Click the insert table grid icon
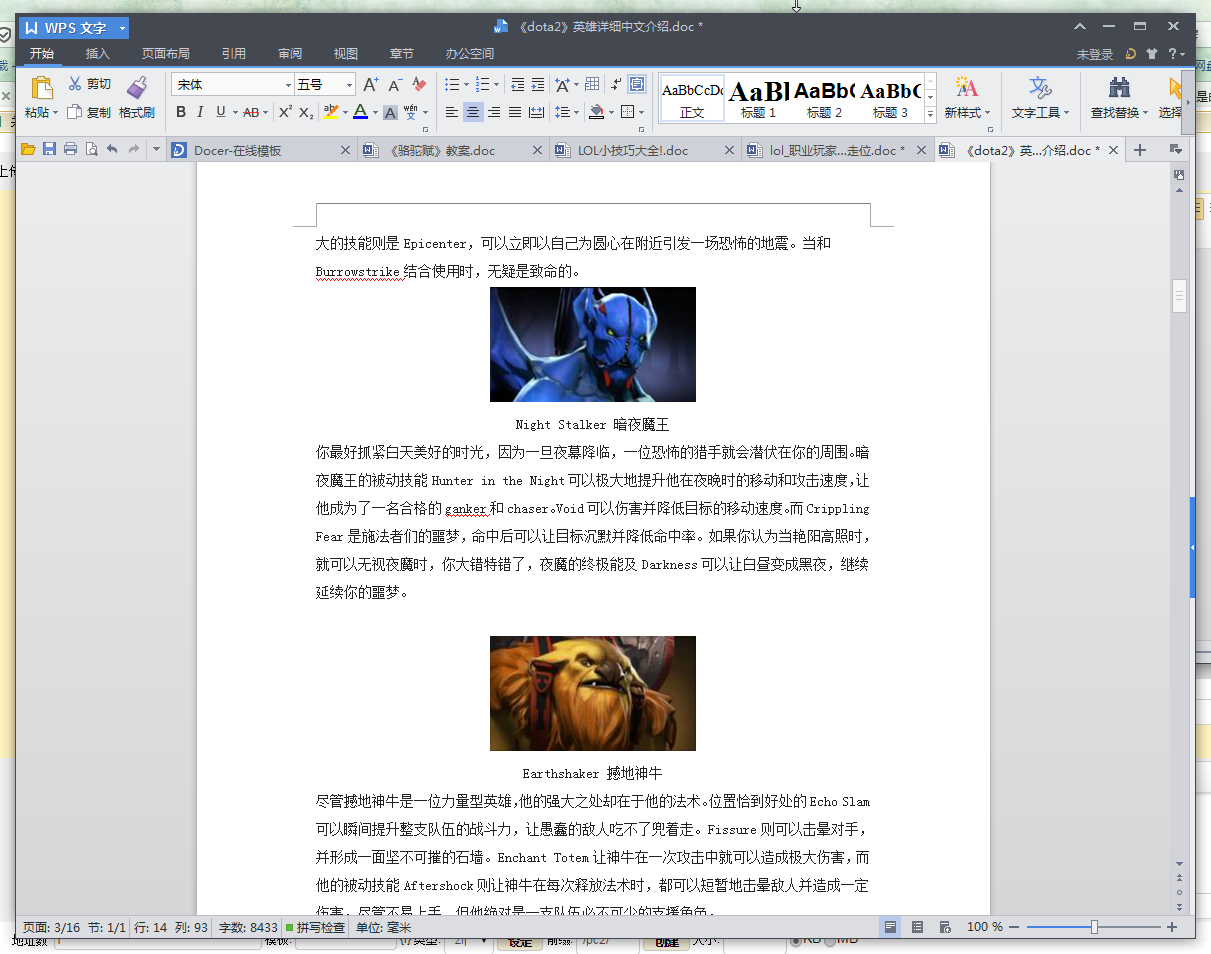1211x954 pixels. (592, 85)
